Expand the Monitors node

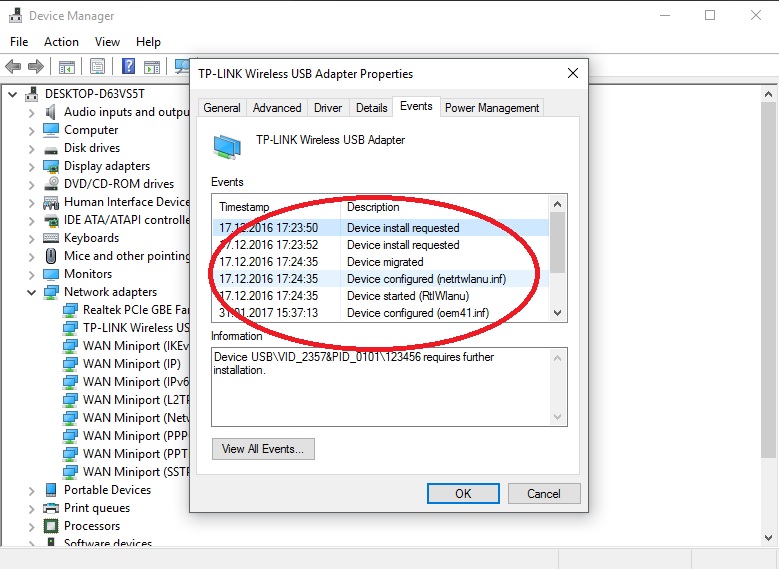coord(32,274)
